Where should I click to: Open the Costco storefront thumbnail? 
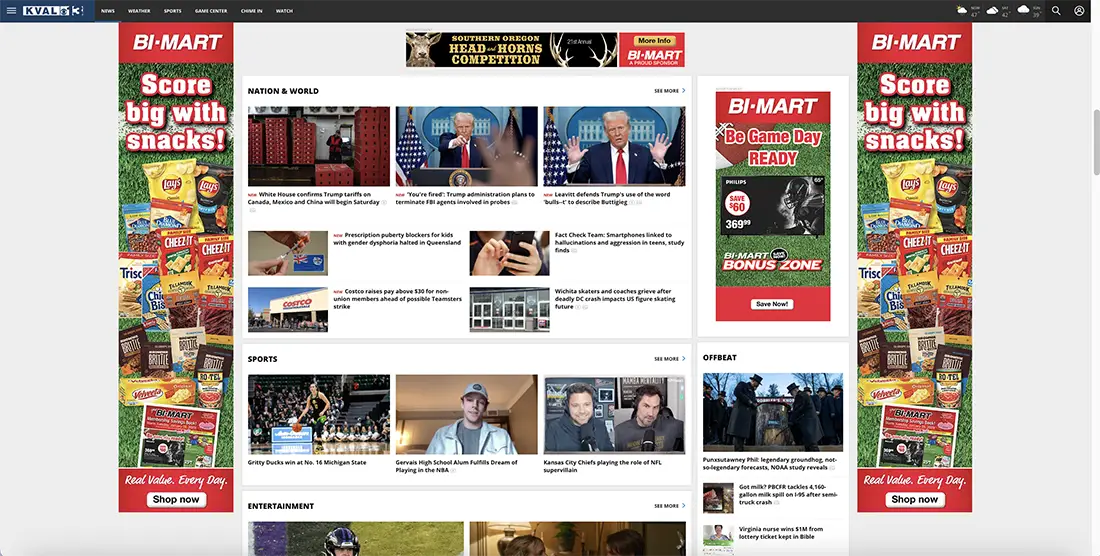288,309
